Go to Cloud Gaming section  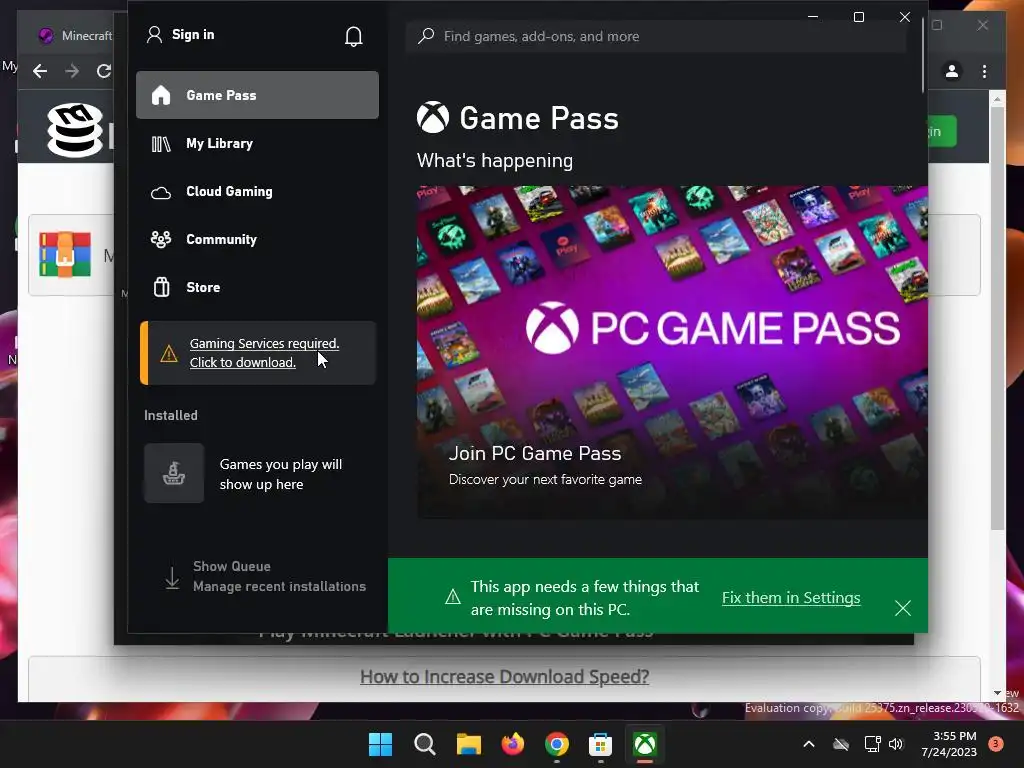tap(257, 191)
